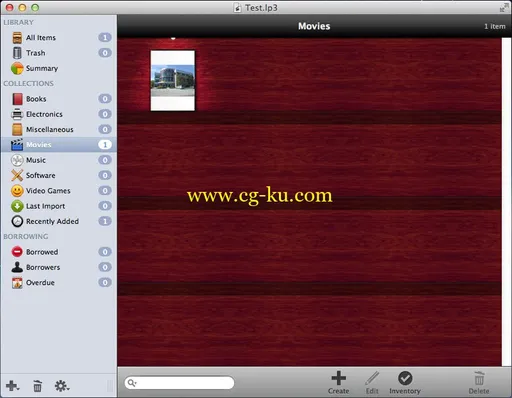The width and height of the screenshot is (512, 398).
Task: Click the Trash can icon in sidebar
Action: pyautogui.click(x=17, y=53)
